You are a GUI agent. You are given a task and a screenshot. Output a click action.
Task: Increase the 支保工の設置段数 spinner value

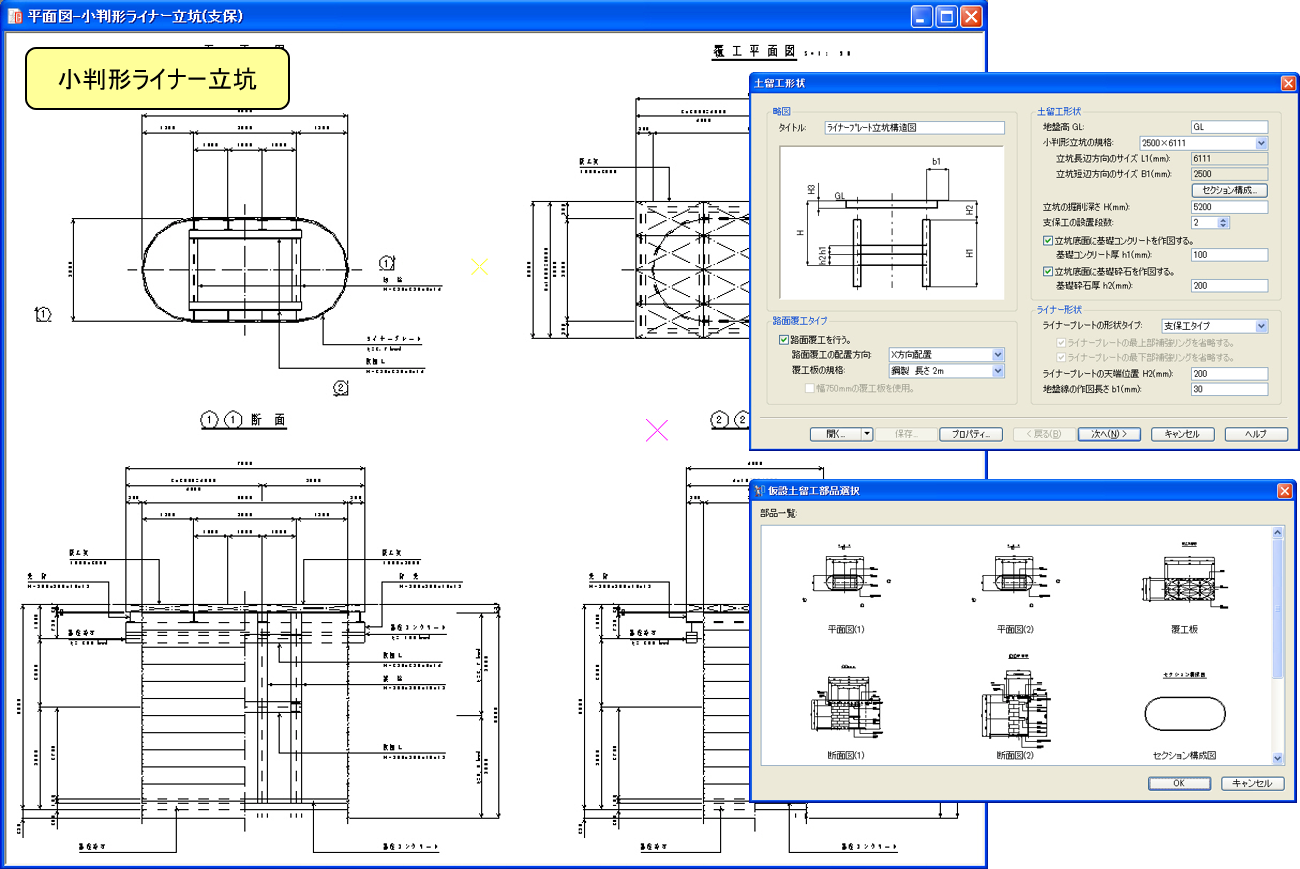coord(1225,219)
